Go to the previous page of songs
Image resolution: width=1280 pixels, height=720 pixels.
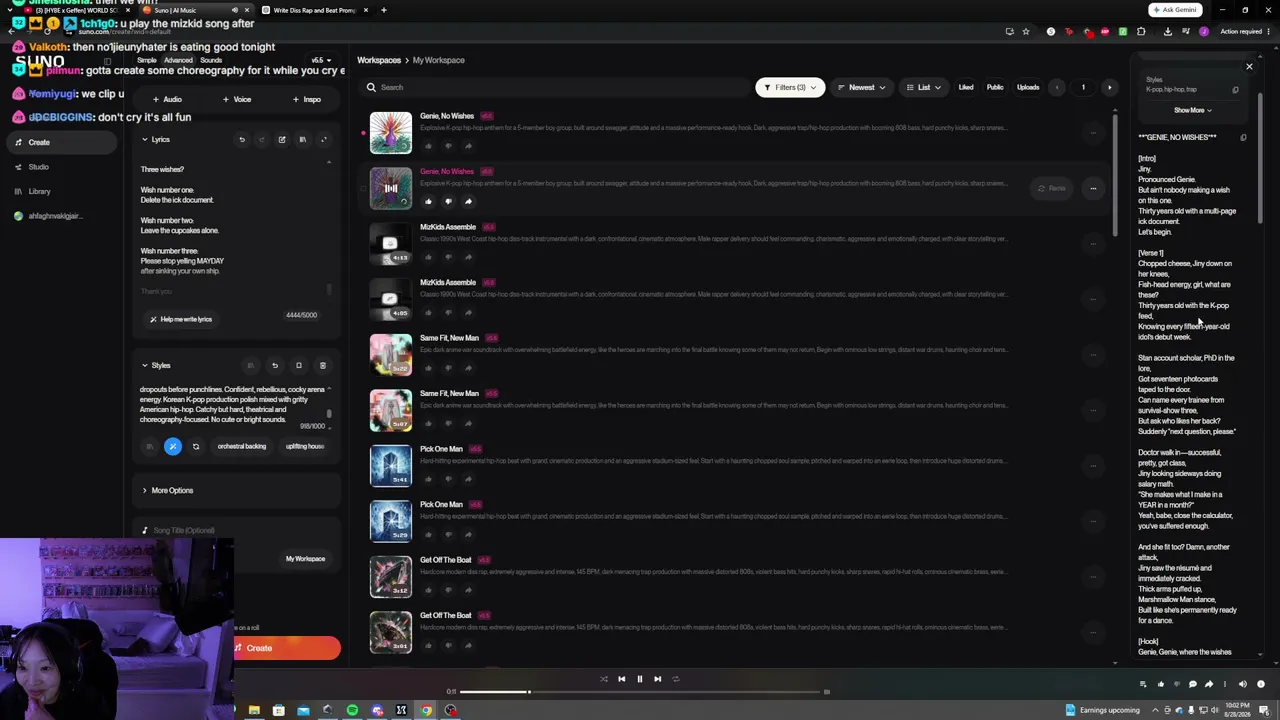click(x=1057, y=87)
